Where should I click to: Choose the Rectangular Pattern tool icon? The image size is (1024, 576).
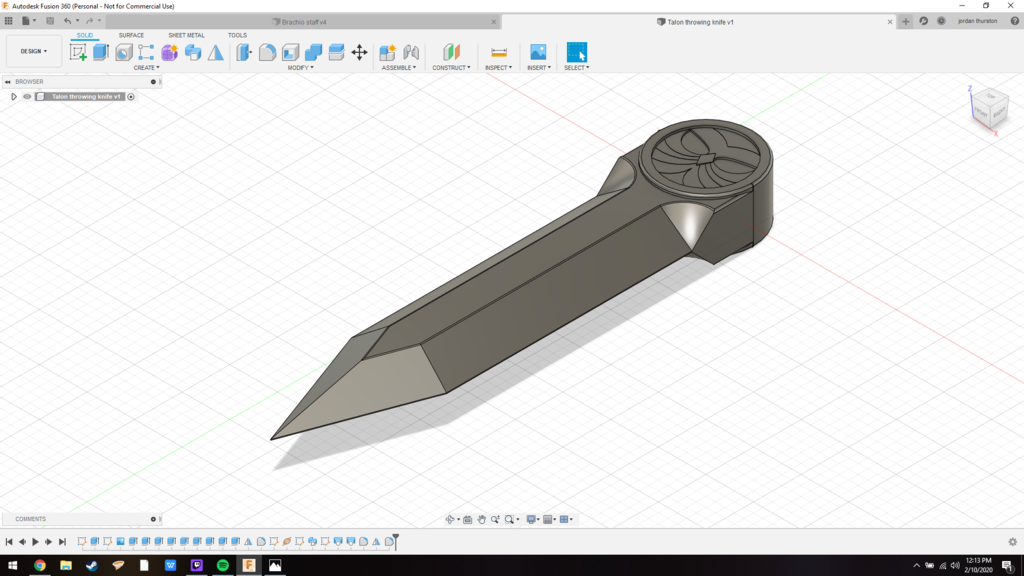click(146, 52)
